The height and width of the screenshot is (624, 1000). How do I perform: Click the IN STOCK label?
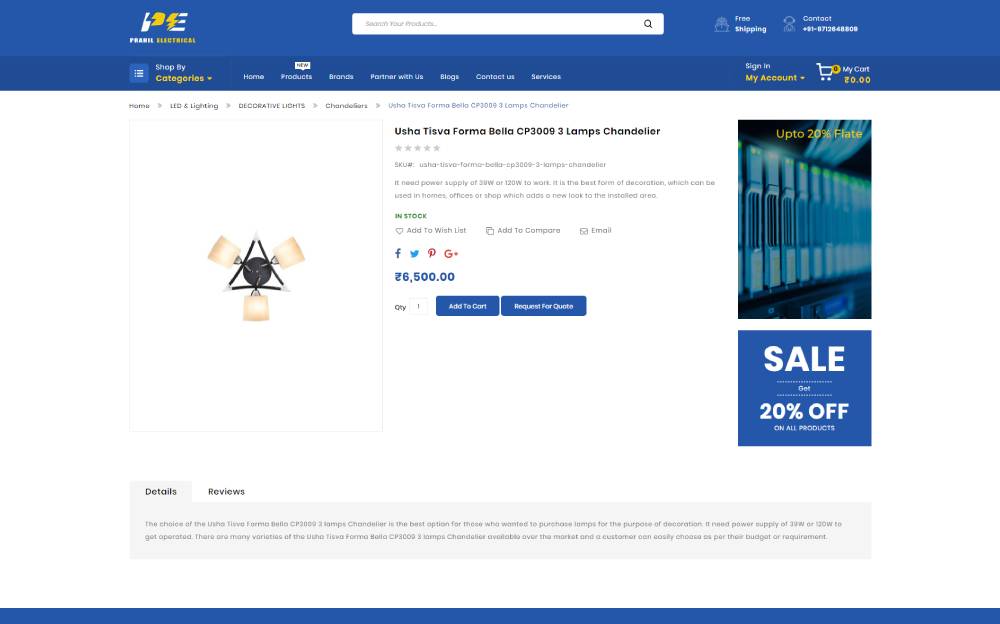411,216
